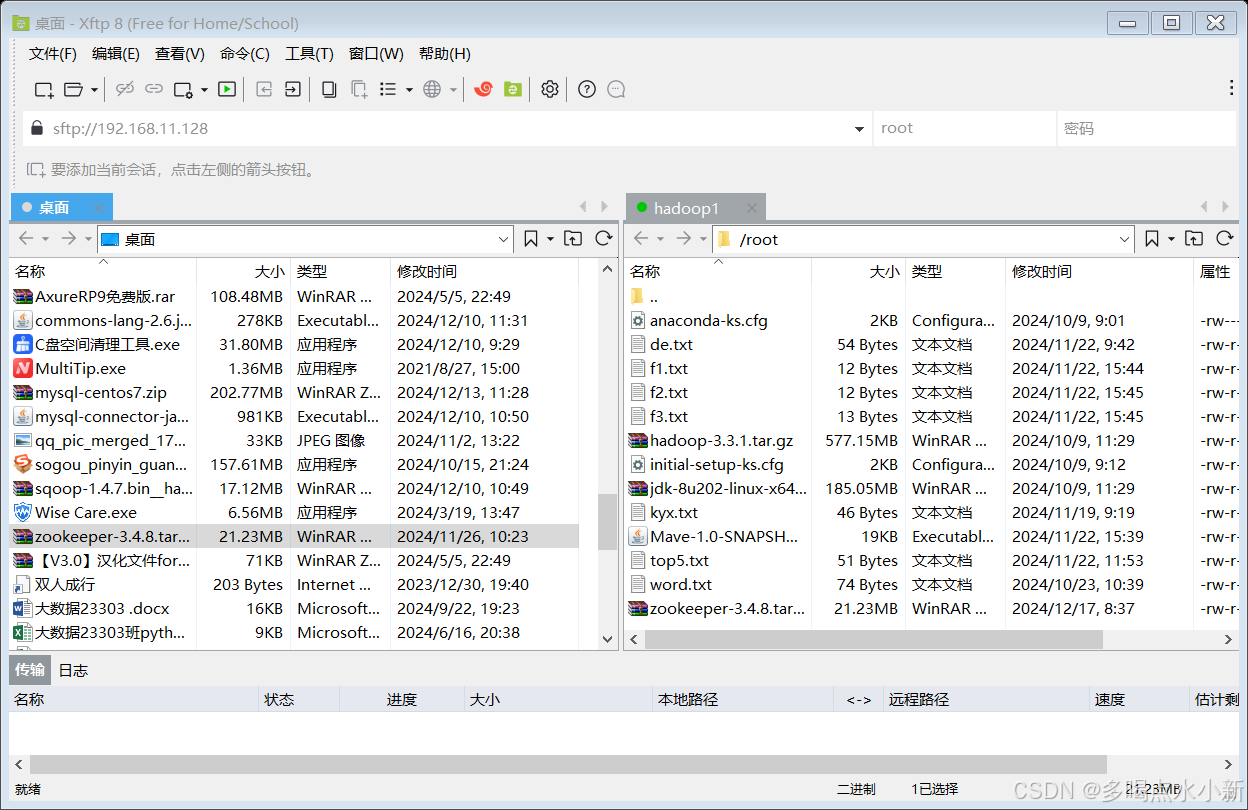Open help with the question mark icon
The height and width of the screenshot is (810, 1248).
(x=587, y=89)
